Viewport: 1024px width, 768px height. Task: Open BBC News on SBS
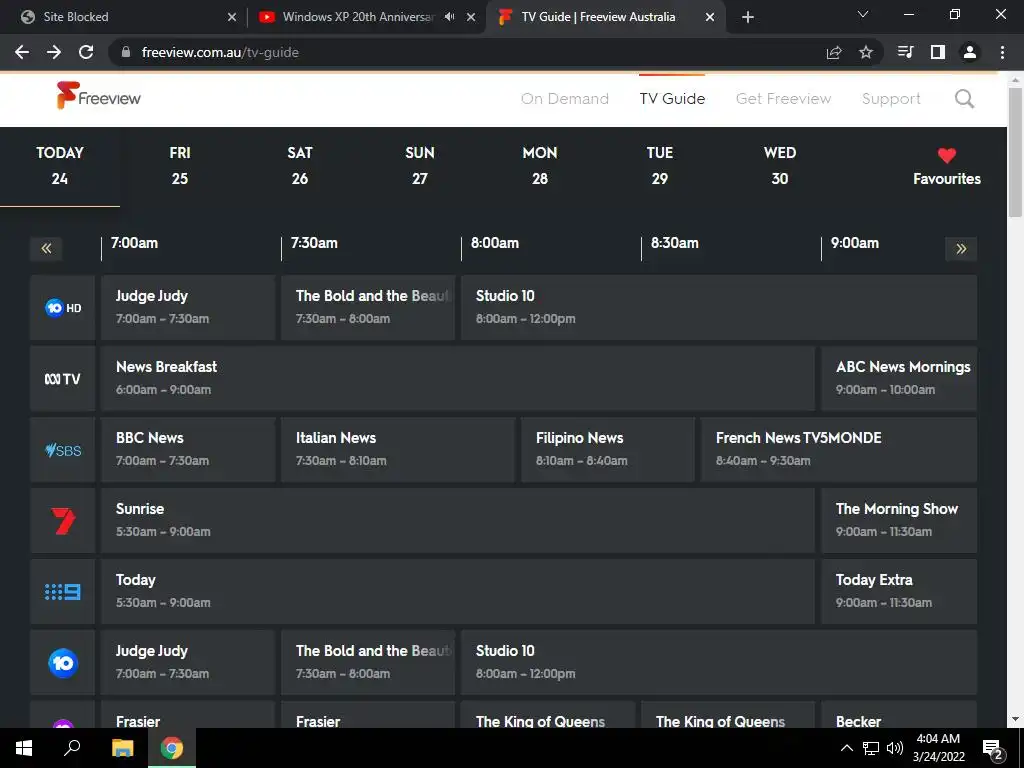pos(188,450)
